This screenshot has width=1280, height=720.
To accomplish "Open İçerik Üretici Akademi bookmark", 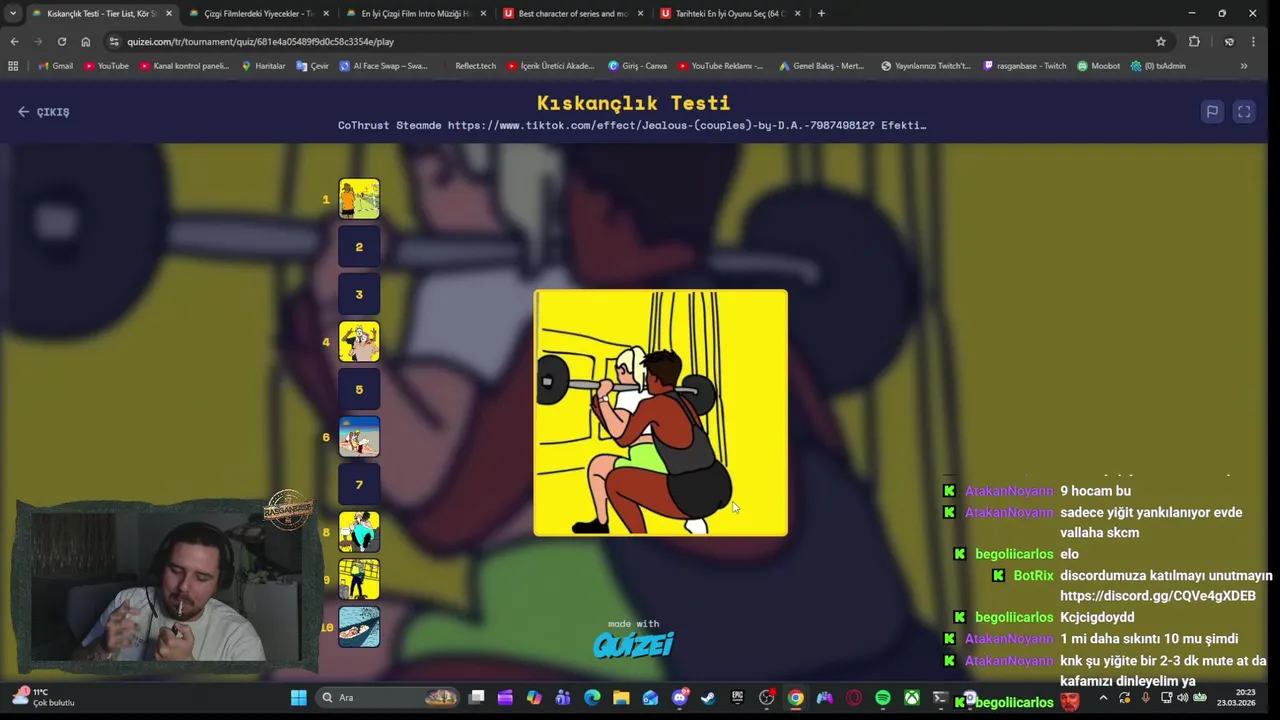I will (x=551, y=66).
